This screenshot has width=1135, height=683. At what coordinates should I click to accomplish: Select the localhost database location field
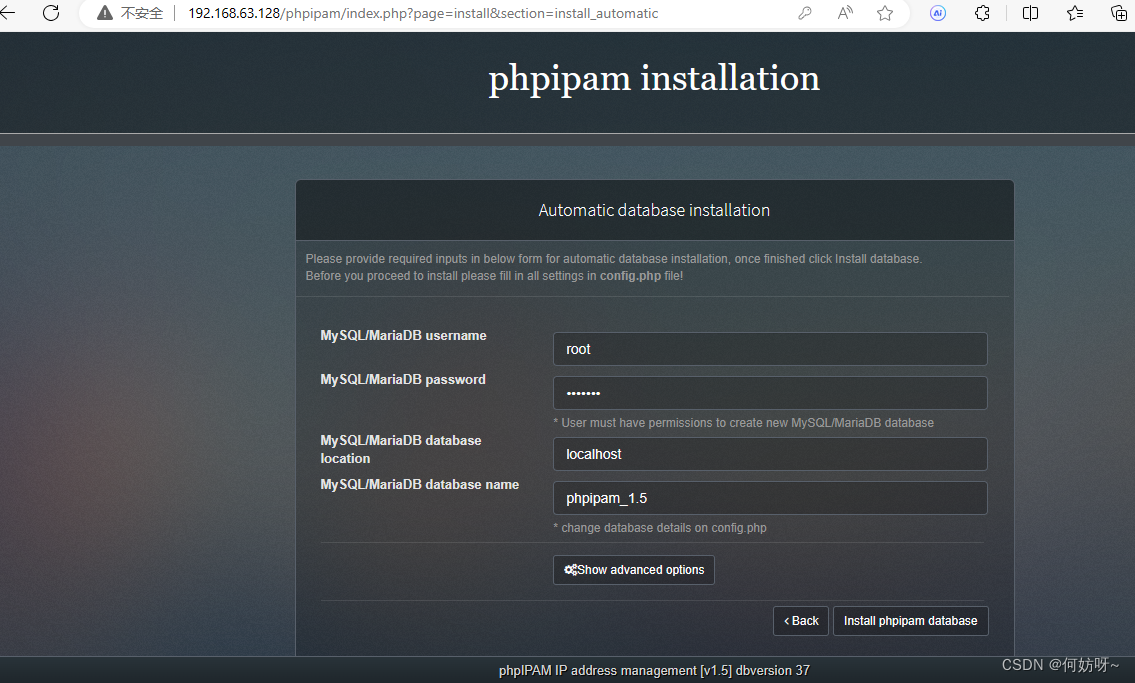tap(769, 453)
